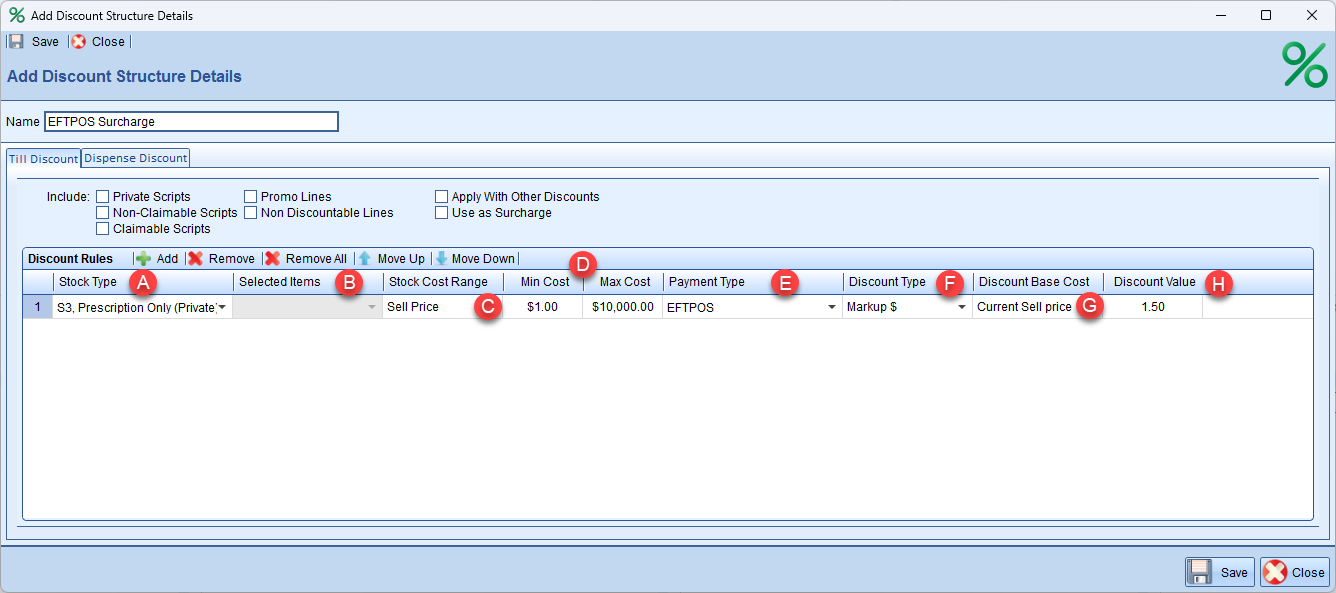Click the red X Remove icon
1336x593 pixels.
point(196,259)
